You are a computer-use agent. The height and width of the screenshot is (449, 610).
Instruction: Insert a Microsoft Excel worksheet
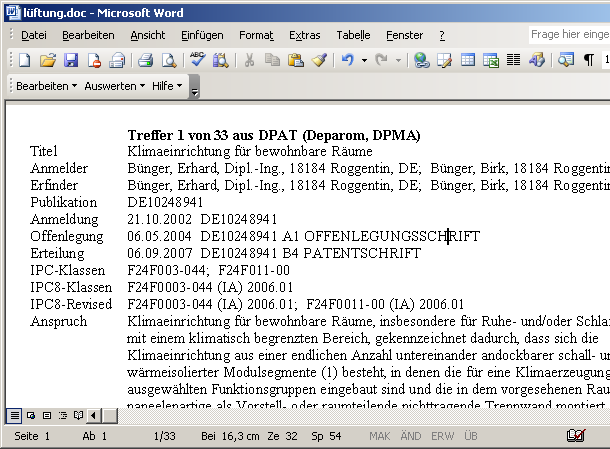click(491, 60)
